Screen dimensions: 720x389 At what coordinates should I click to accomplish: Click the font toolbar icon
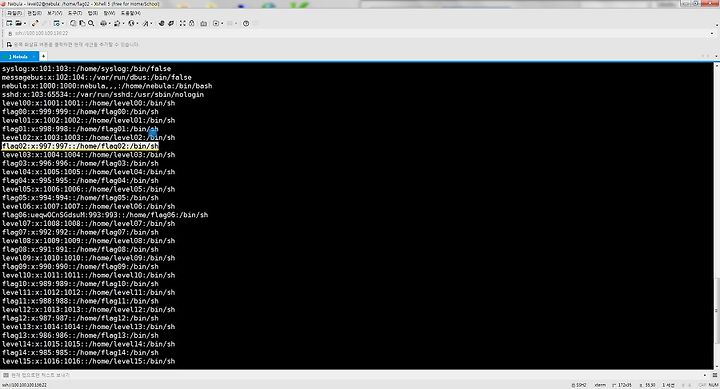tap(146, 23)
